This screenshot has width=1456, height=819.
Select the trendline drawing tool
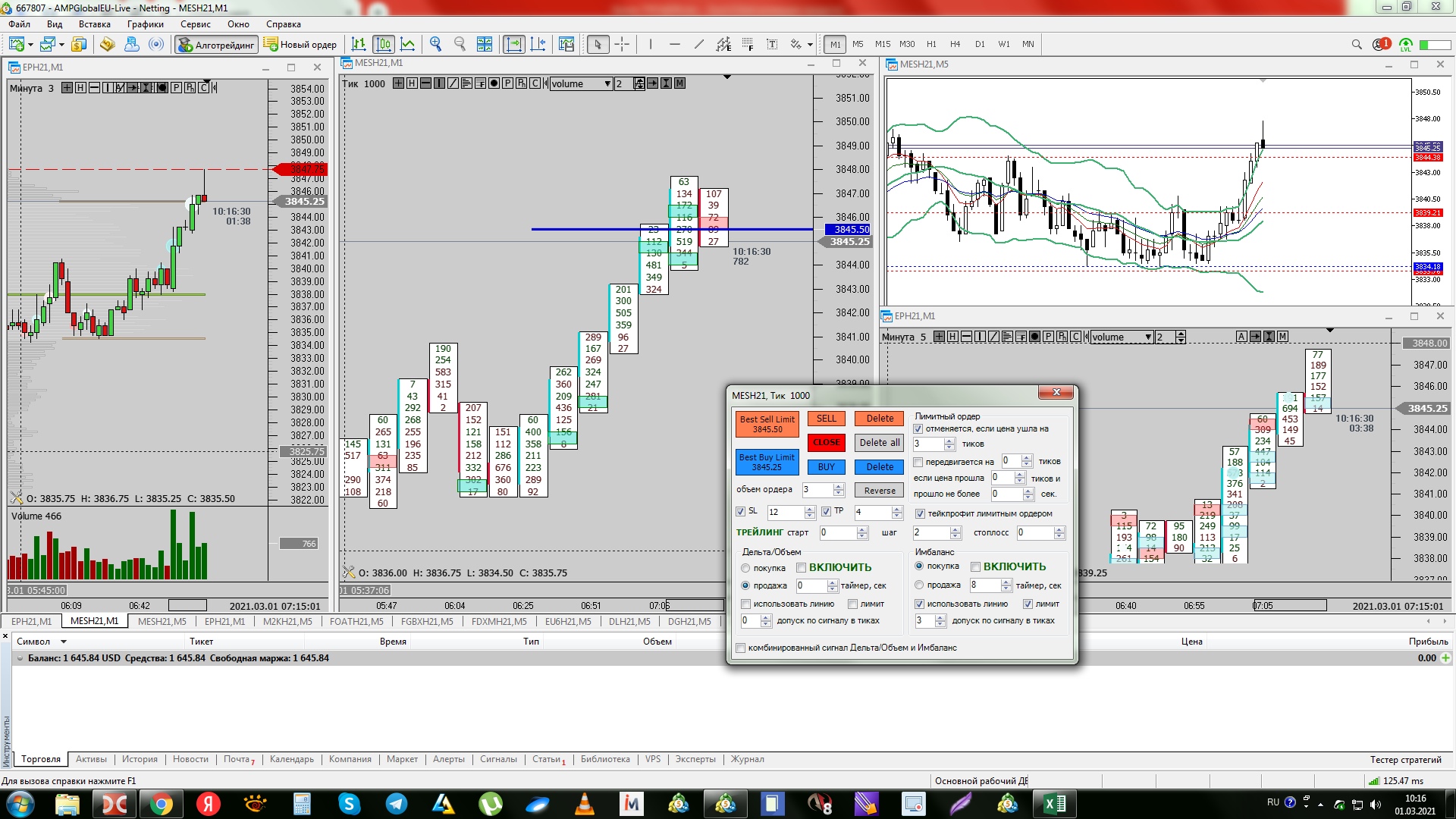[x=699, y=44]
